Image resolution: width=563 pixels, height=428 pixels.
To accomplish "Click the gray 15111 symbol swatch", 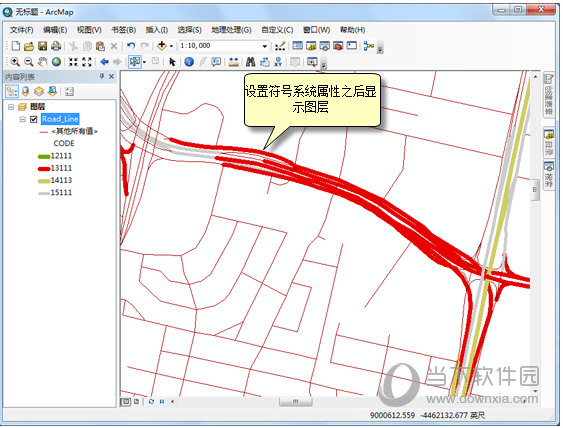I will (44, 193).
